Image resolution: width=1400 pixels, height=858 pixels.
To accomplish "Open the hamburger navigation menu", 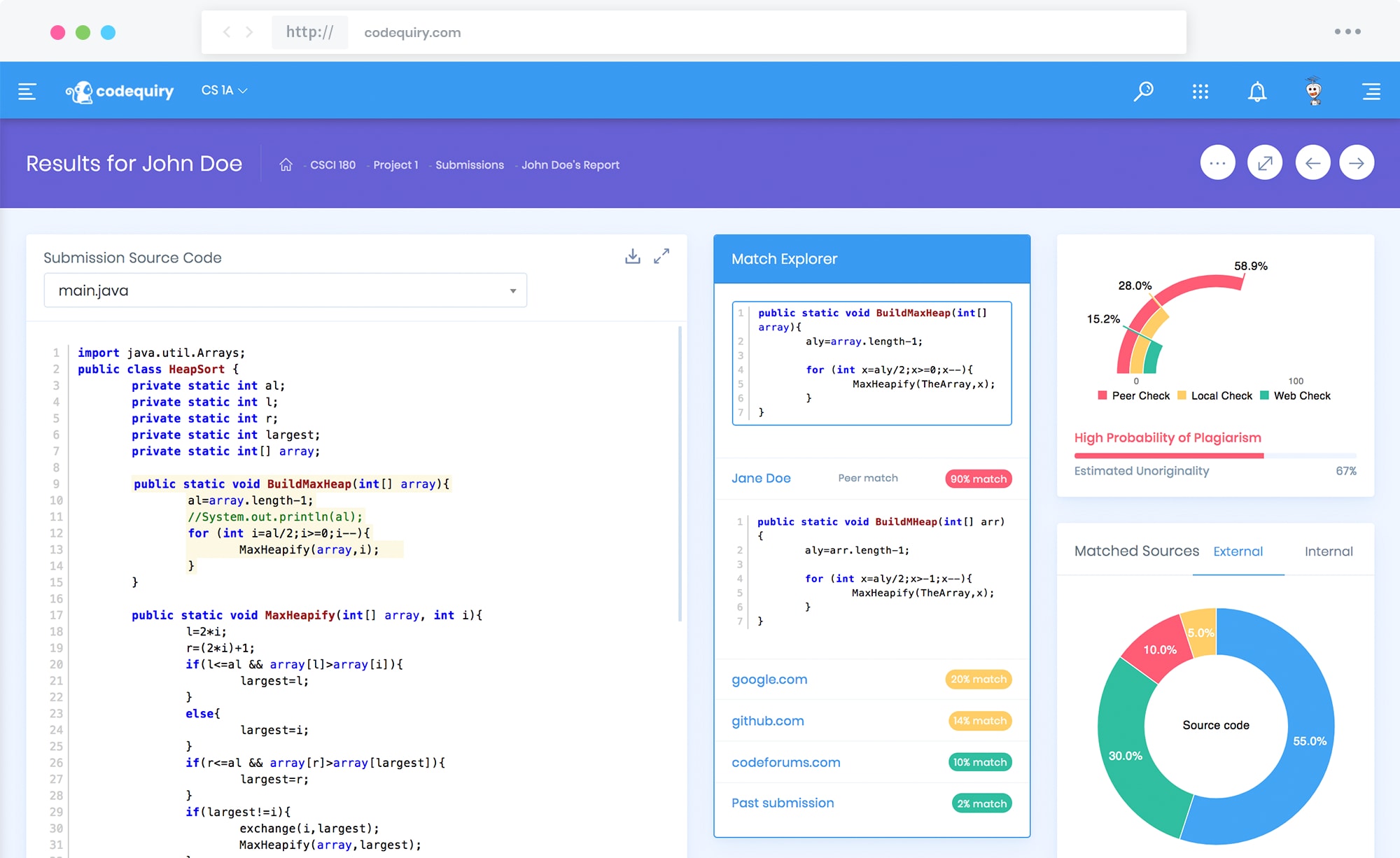I will tap(27, 91).
